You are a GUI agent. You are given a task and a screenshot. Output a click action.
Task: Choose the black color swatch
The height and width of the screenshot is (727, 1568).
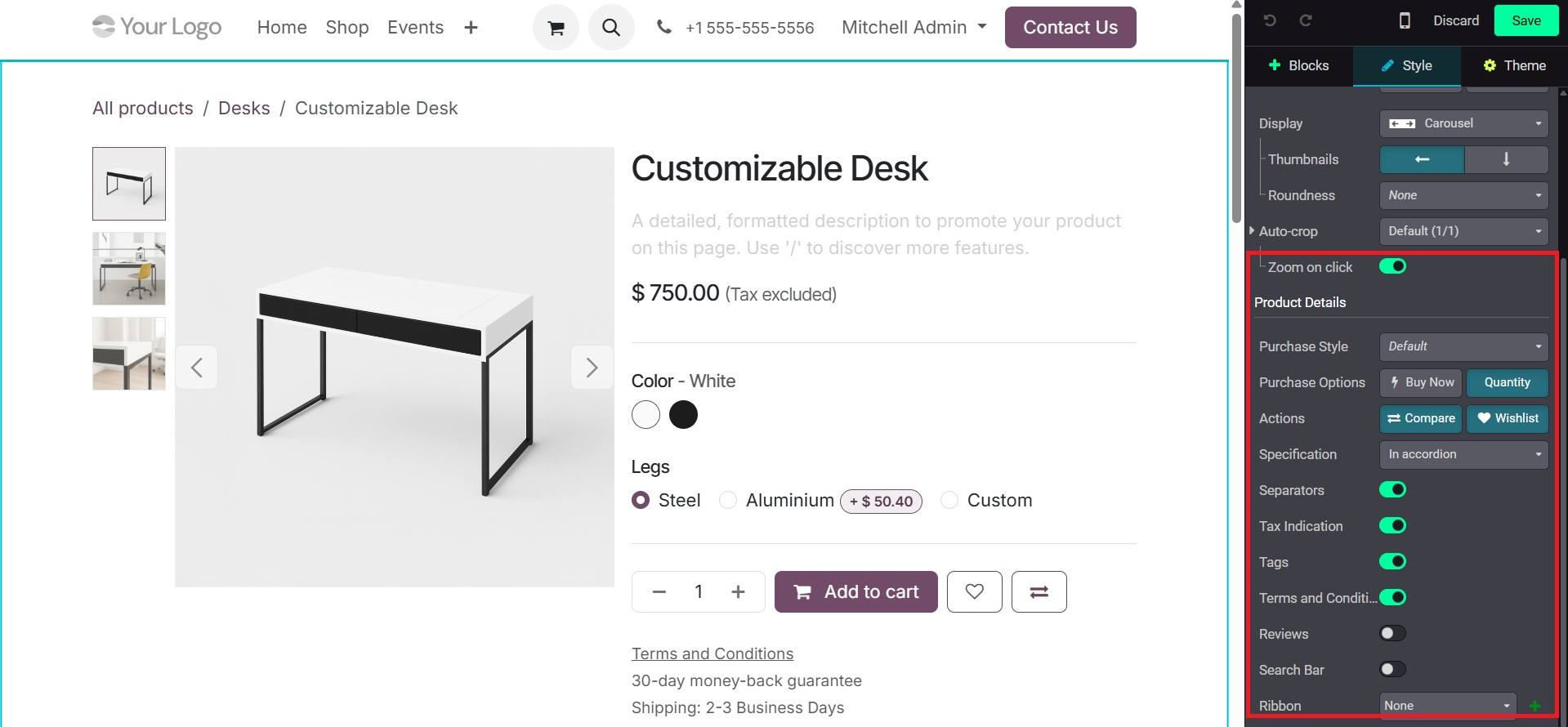[683, 415]
